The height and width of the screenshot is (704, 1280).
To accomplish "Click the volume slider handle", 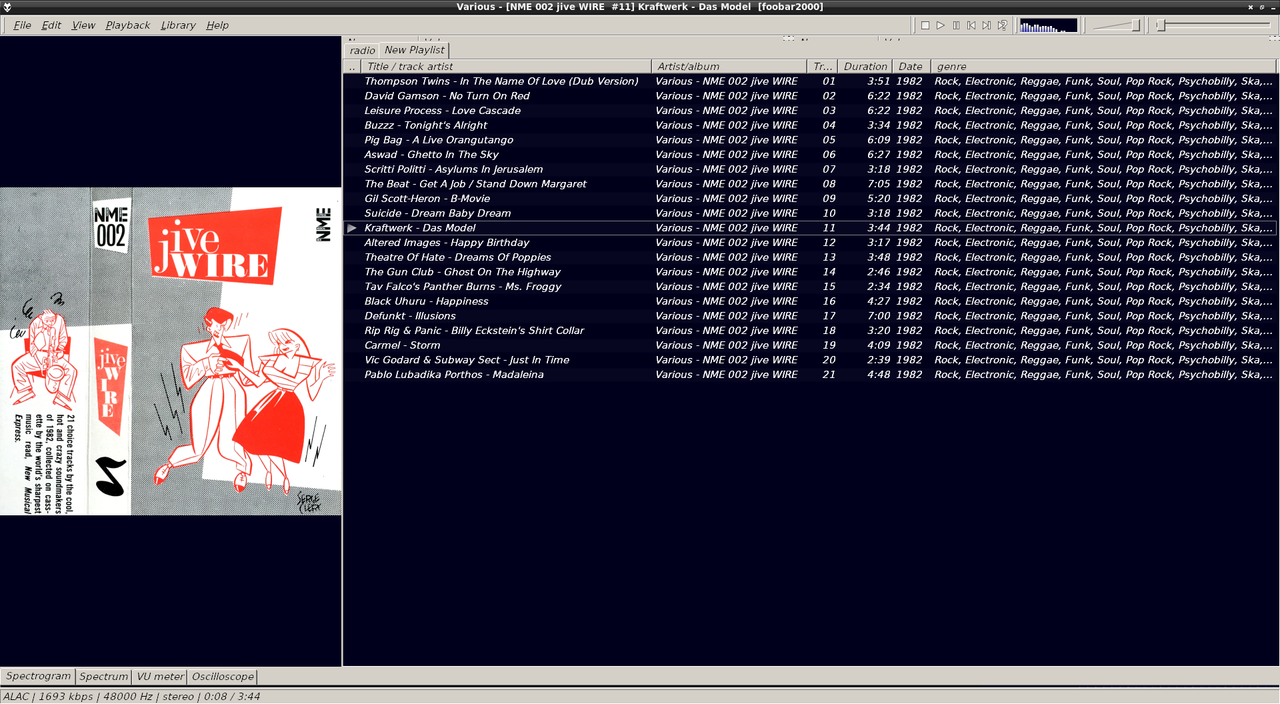I will click(x=1136, y=25).
